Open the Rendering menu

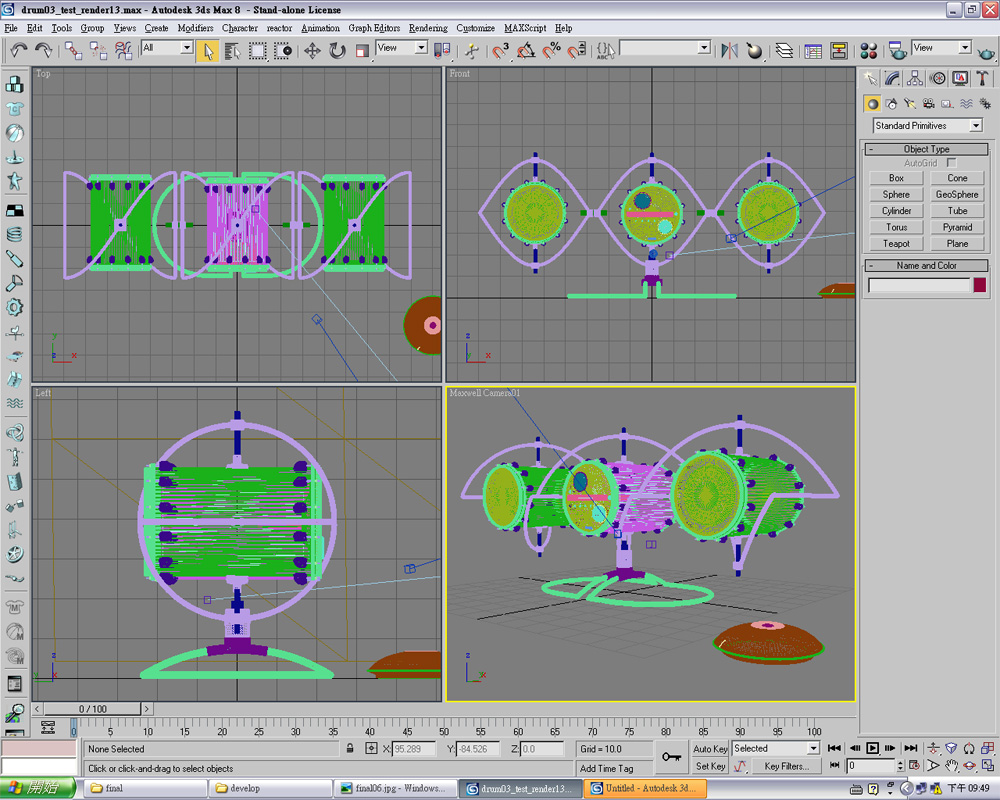(x=428, y=28)
